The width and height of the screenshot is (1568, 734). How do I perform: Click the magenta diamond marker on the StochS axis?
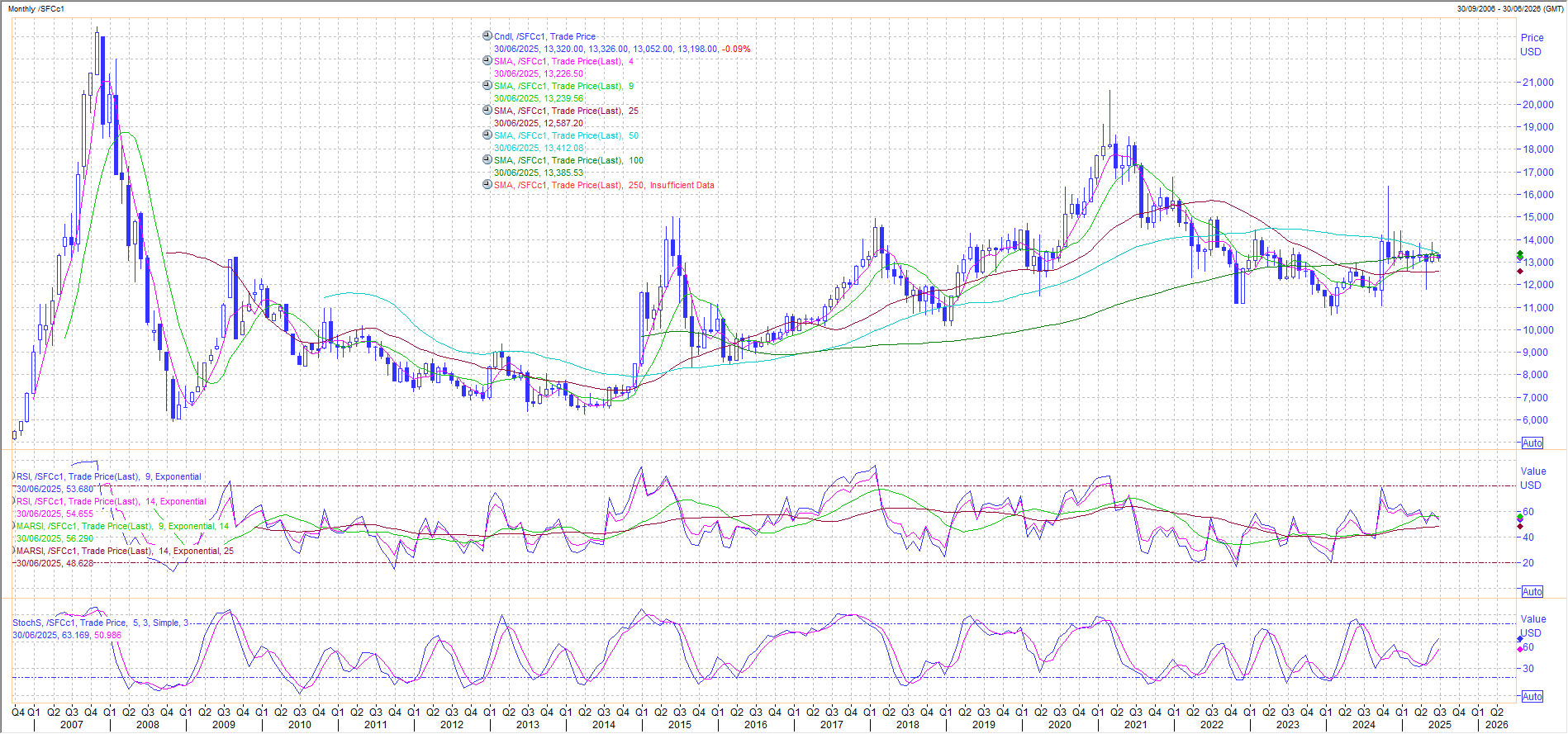coord(1520,649)
